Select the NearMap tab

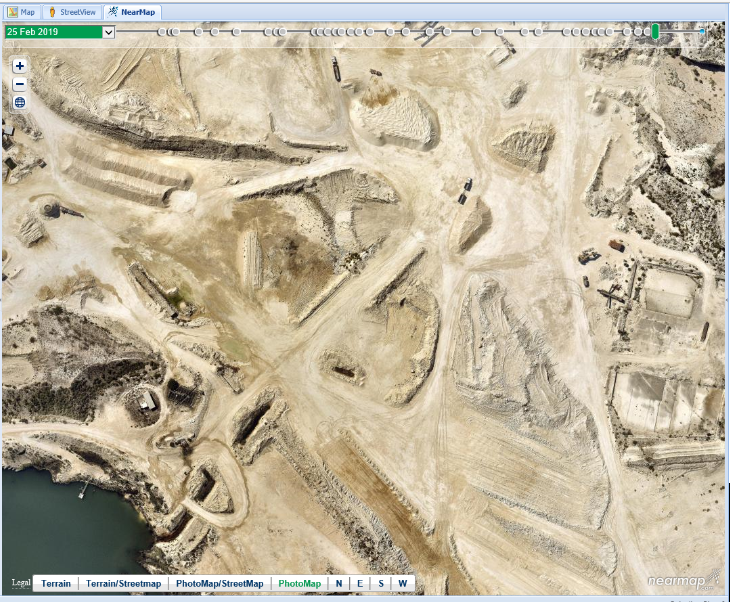pyautogui.click(x=132, y=12)
